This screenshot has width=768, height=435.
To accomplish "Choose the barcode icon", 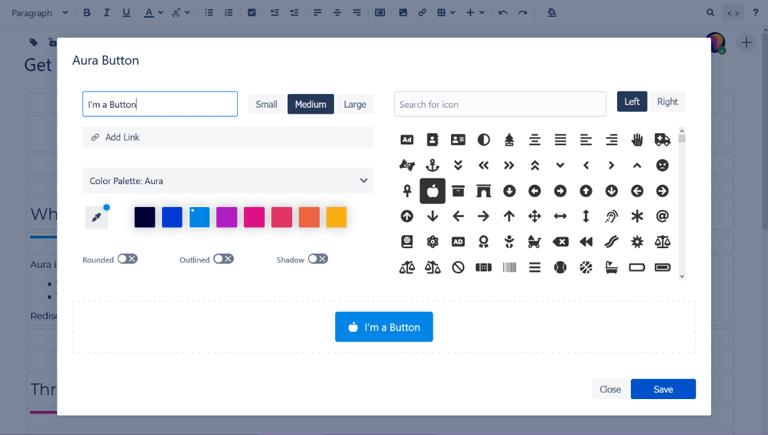I will 509,267.
